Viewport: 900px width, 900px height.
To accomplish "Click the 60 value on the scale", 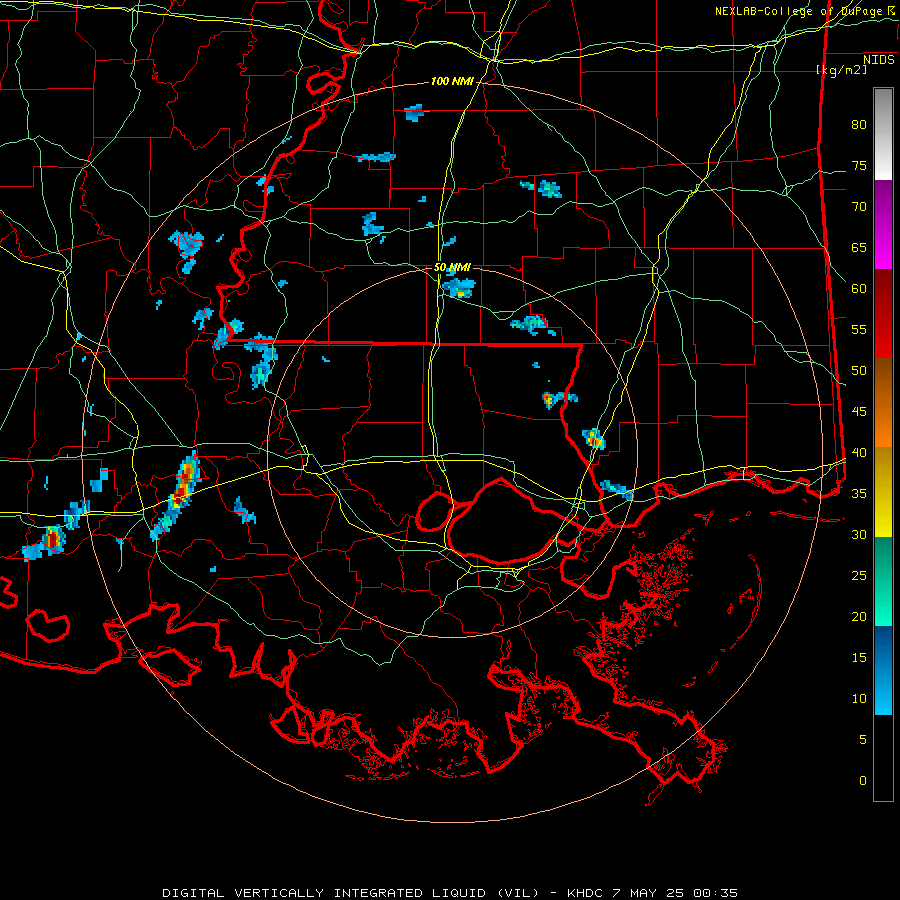I will pyautogui.click(x=859, y=289).
